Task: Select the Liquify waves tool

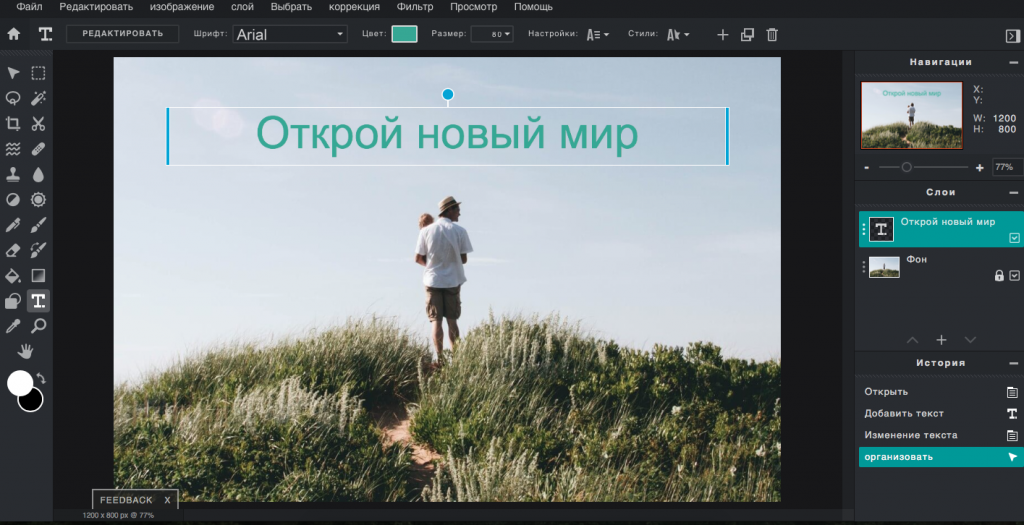Action: pyautogui.click(x=13, y=149)
